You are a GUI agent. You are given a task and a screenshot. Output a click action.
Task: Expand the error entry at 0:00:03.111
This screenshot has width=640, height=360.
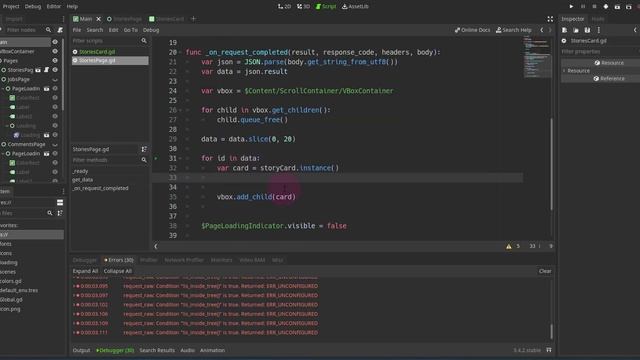[x=74, y=333]
